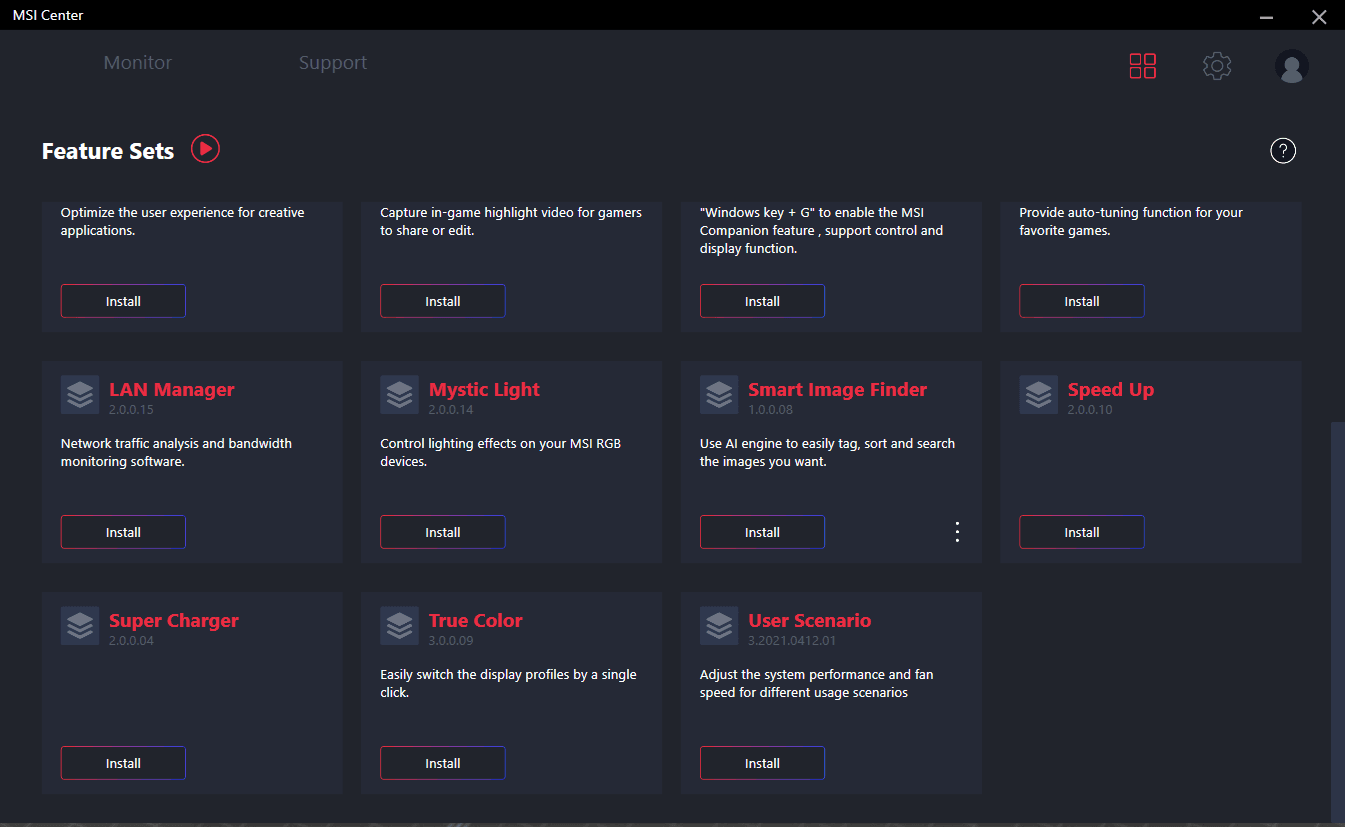Install the in-game highlight capture feature
The height and width of the screenshot is (827, 1345).
pyautogui.click(x=443, y=301)
